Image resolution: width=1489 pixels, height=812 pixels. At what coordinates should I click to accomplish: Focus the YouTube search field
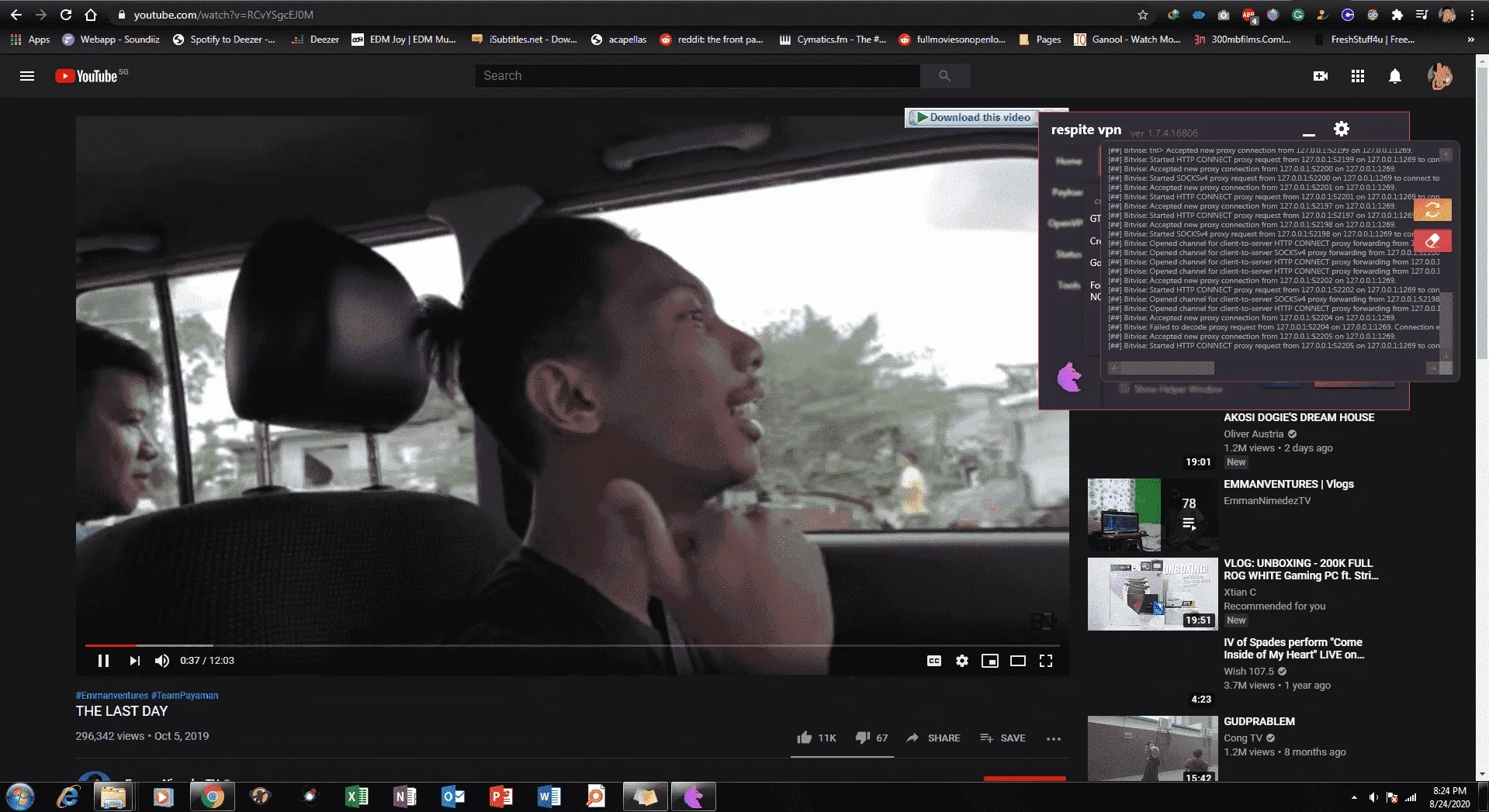click(698, 76)
